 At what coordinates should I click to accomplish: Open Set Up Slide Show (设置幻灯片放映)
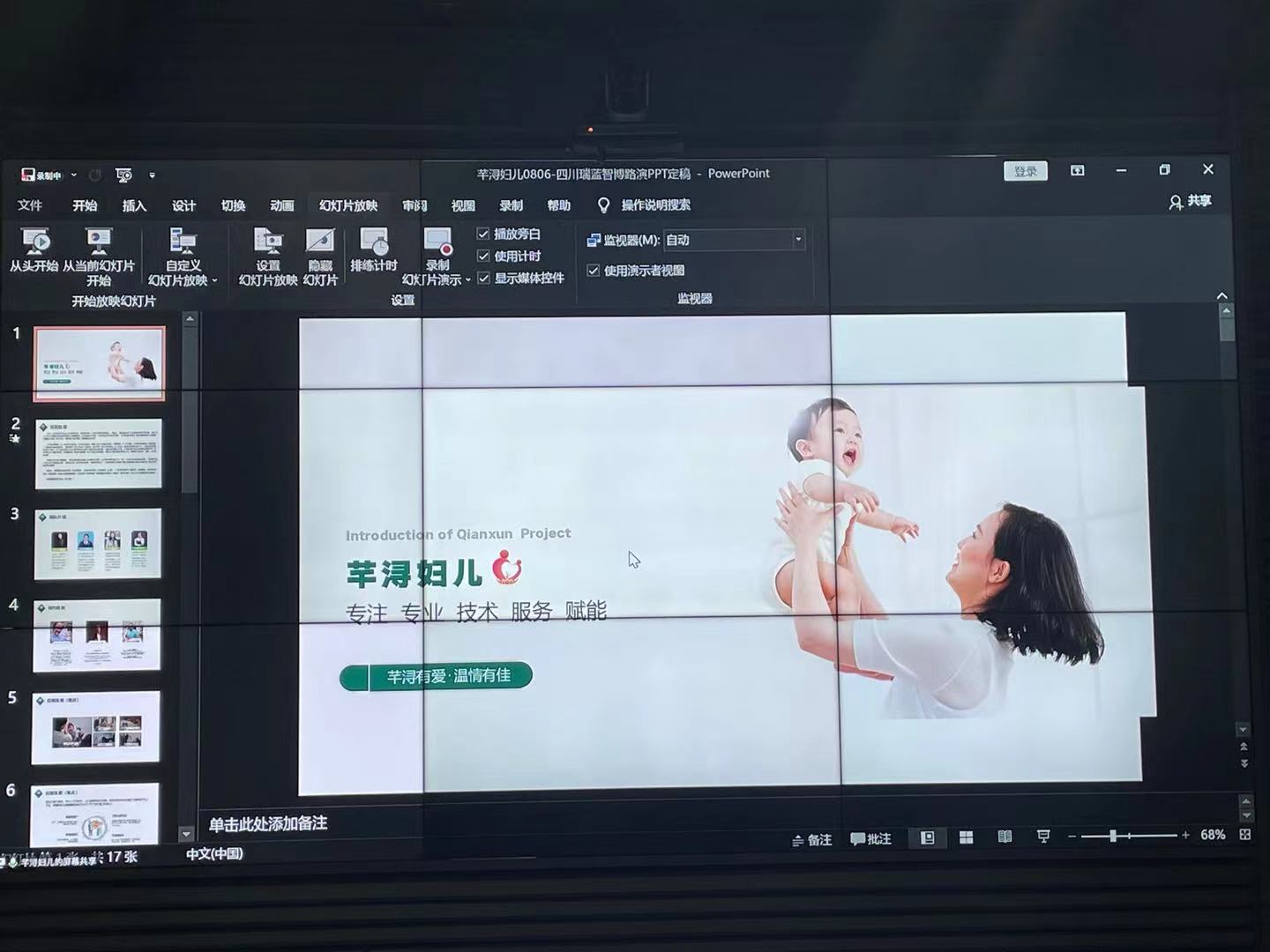point(268,242)
